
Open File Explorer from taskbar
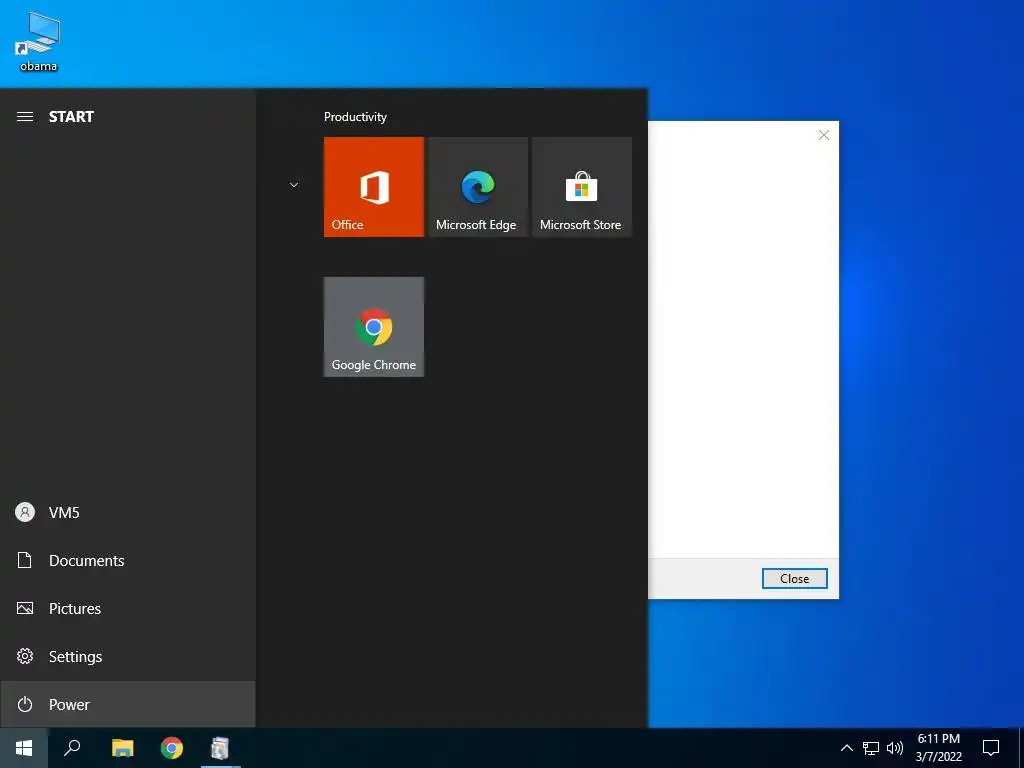[x=122, y=748]
